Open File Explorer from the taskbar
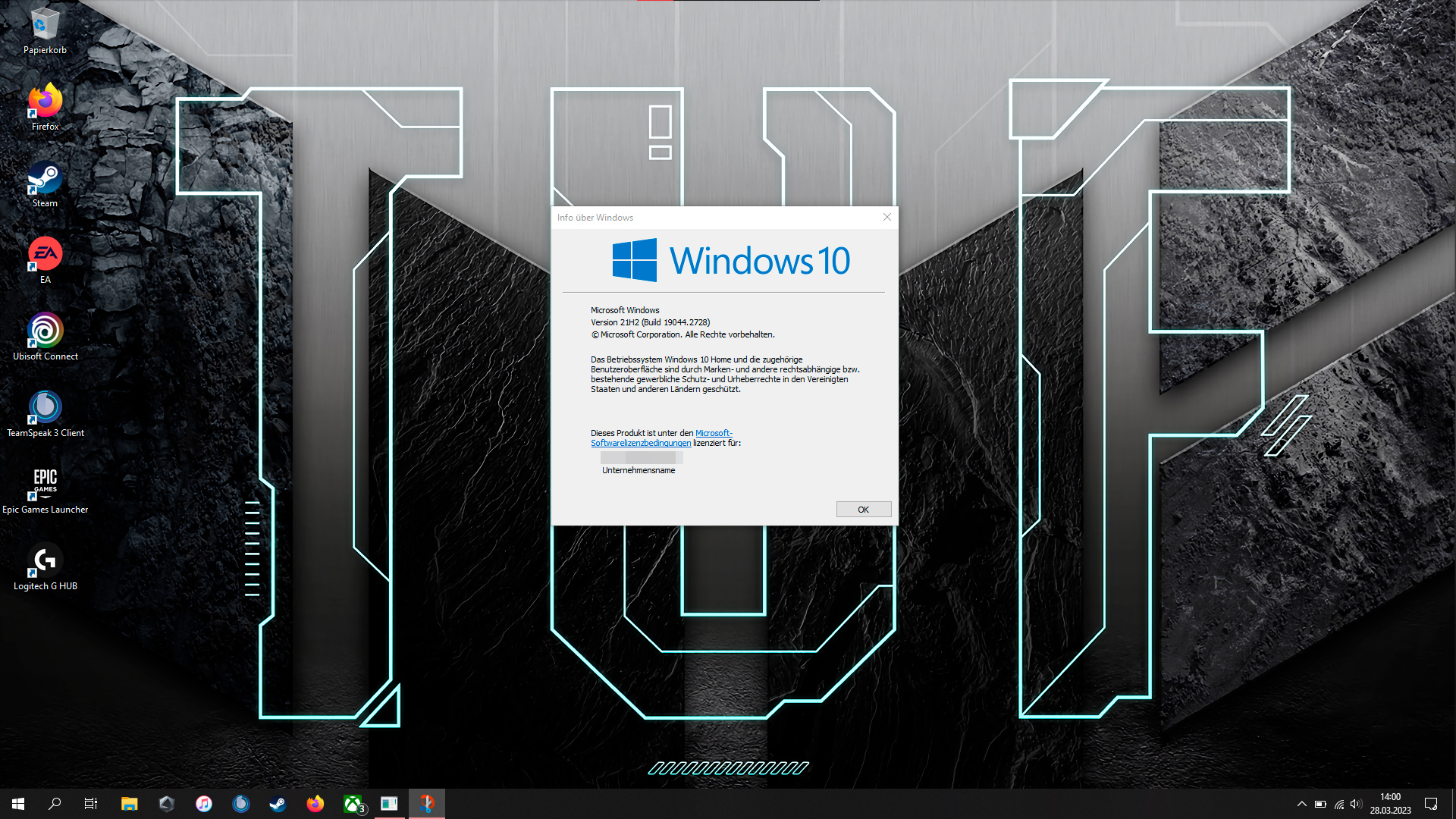 click(x=129, y=804)
